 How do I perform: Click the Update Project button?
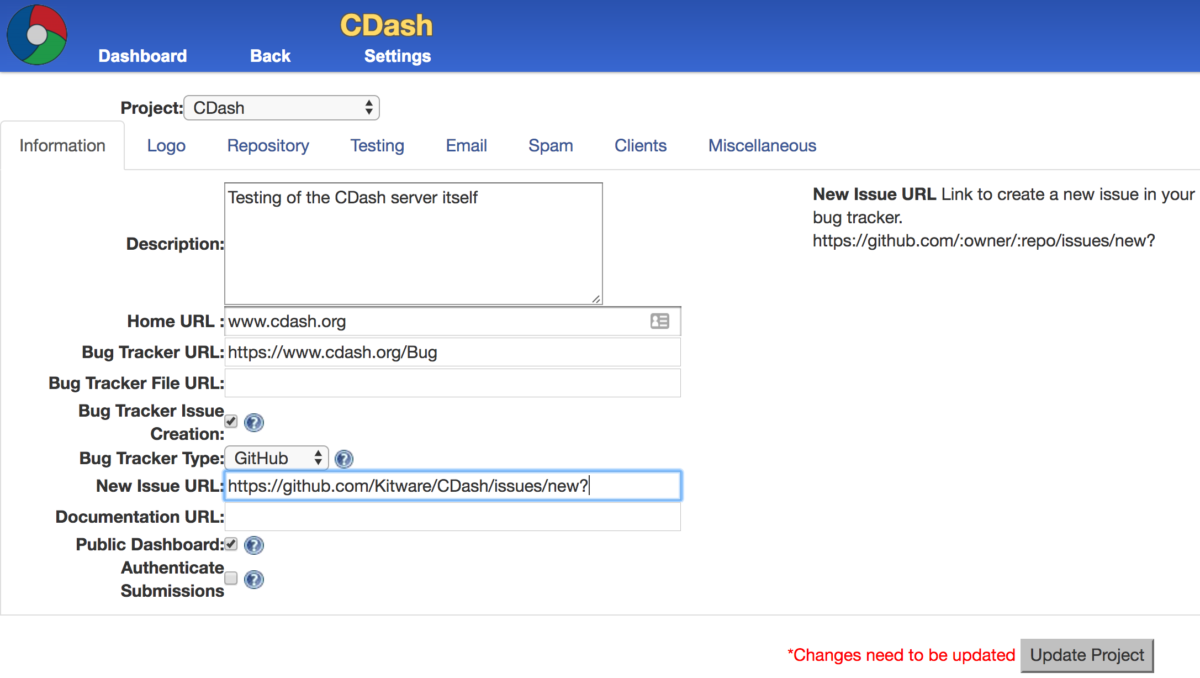tap(1087, 655)
